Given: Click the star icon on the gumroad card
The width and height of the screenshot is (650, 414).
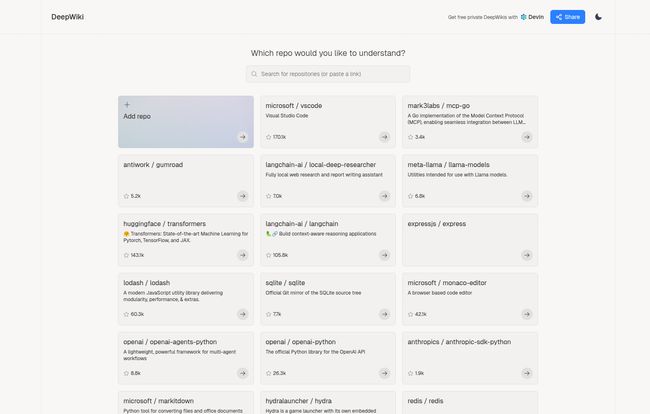Looking at the screenshot, I should 126,196.
